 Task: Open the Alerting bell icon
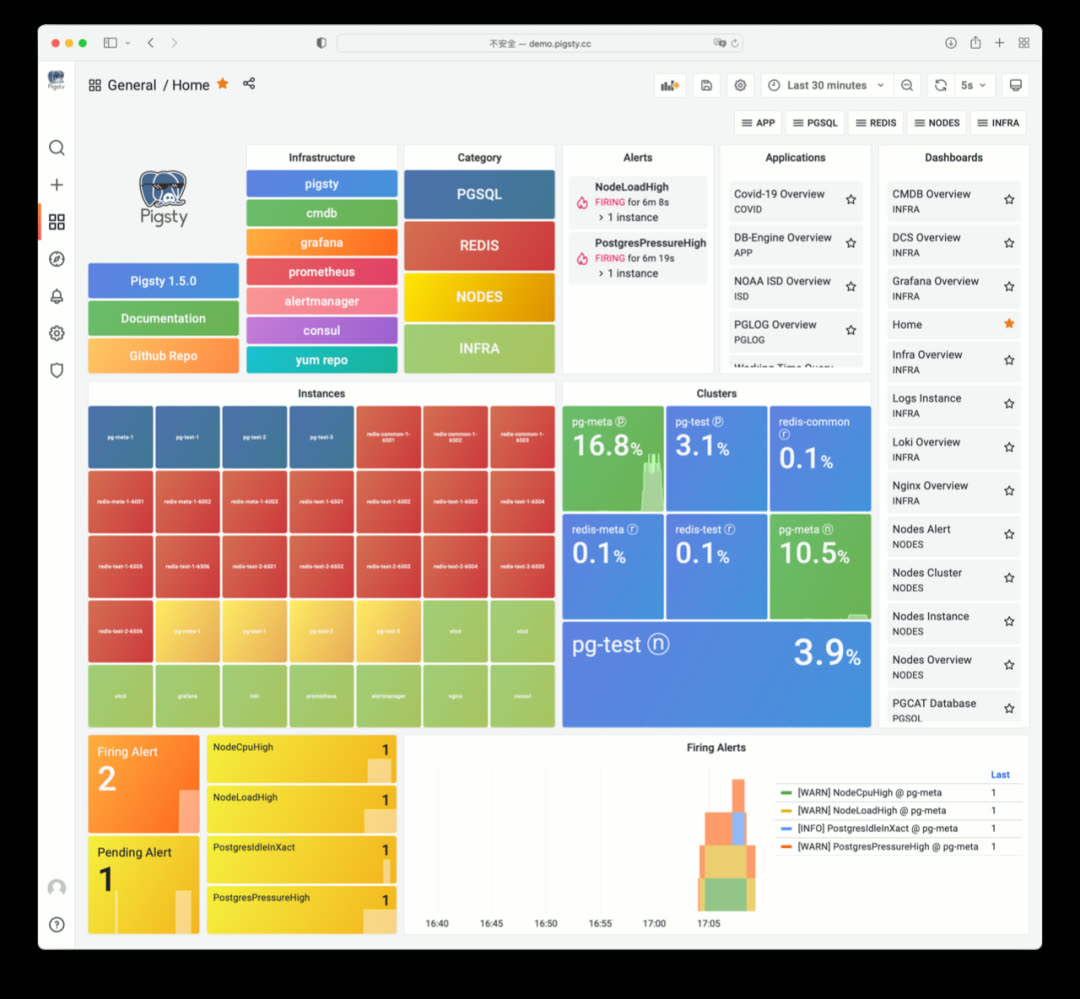[x=57, y=296]
